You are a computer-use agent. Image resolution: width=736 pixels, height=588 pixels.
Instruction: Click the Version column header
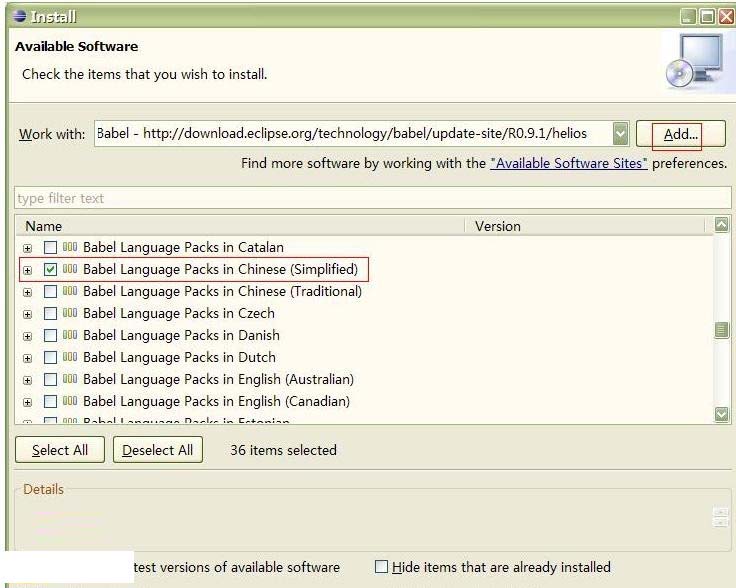tap(585, 226)
